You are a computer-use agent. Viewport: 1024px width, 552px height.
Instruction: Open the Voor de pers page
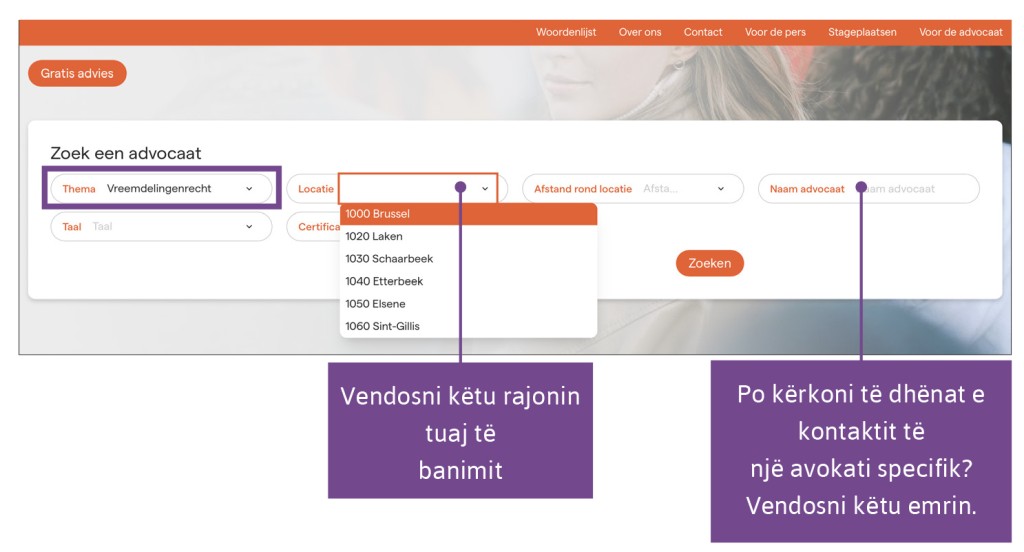point(775,32)
